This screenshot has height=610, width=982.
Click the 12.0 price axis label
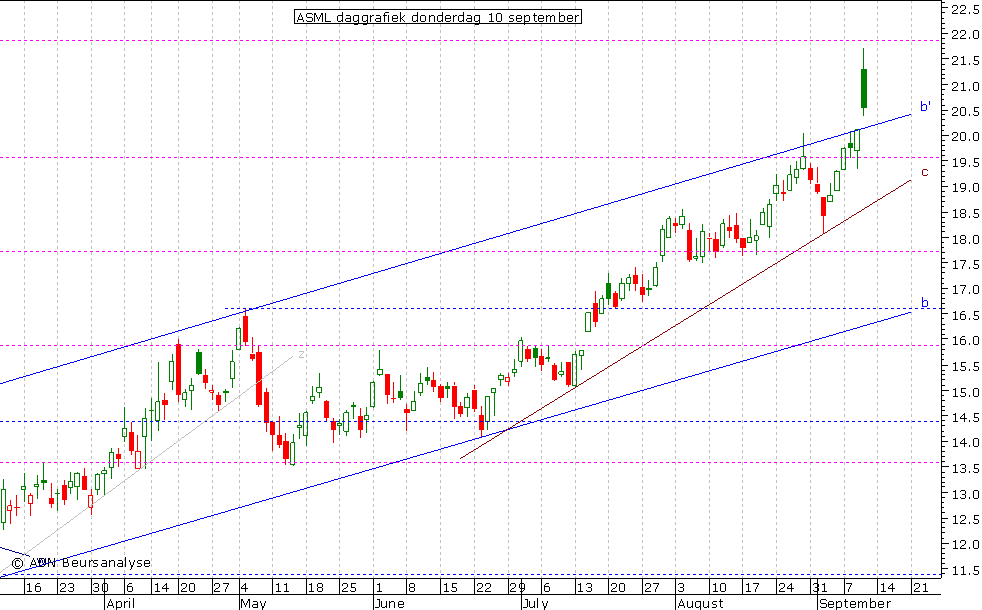point(963,545)
